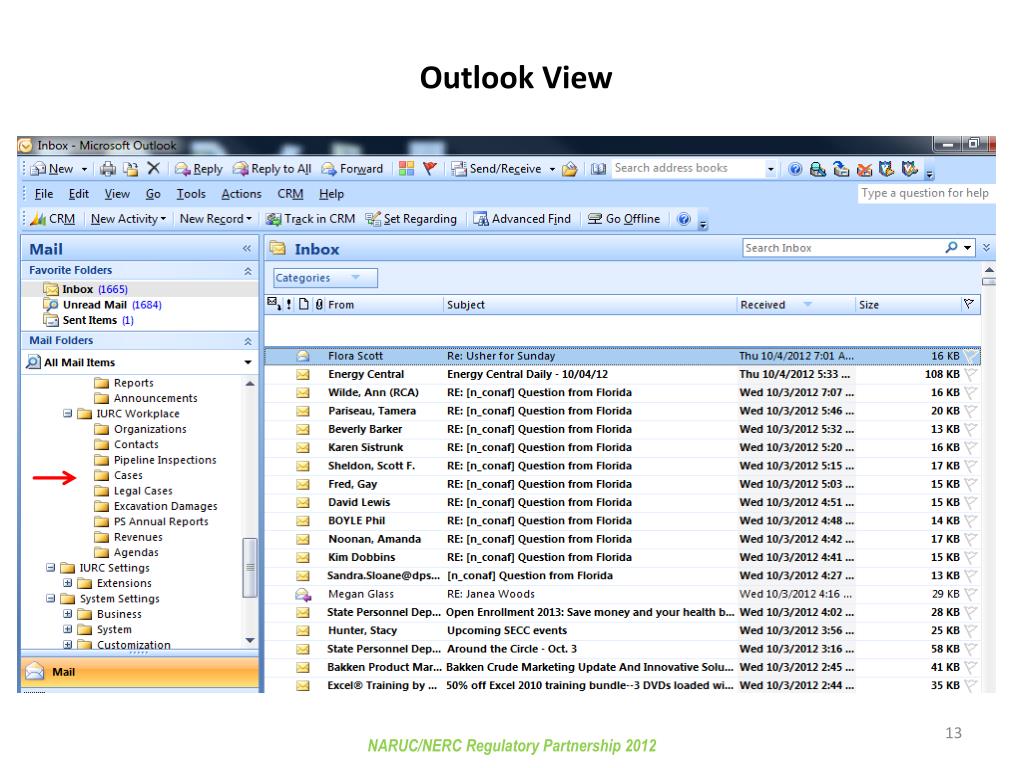Click the mail icon with the red X
Viewport: 1024px width, 768px height.
864,168
